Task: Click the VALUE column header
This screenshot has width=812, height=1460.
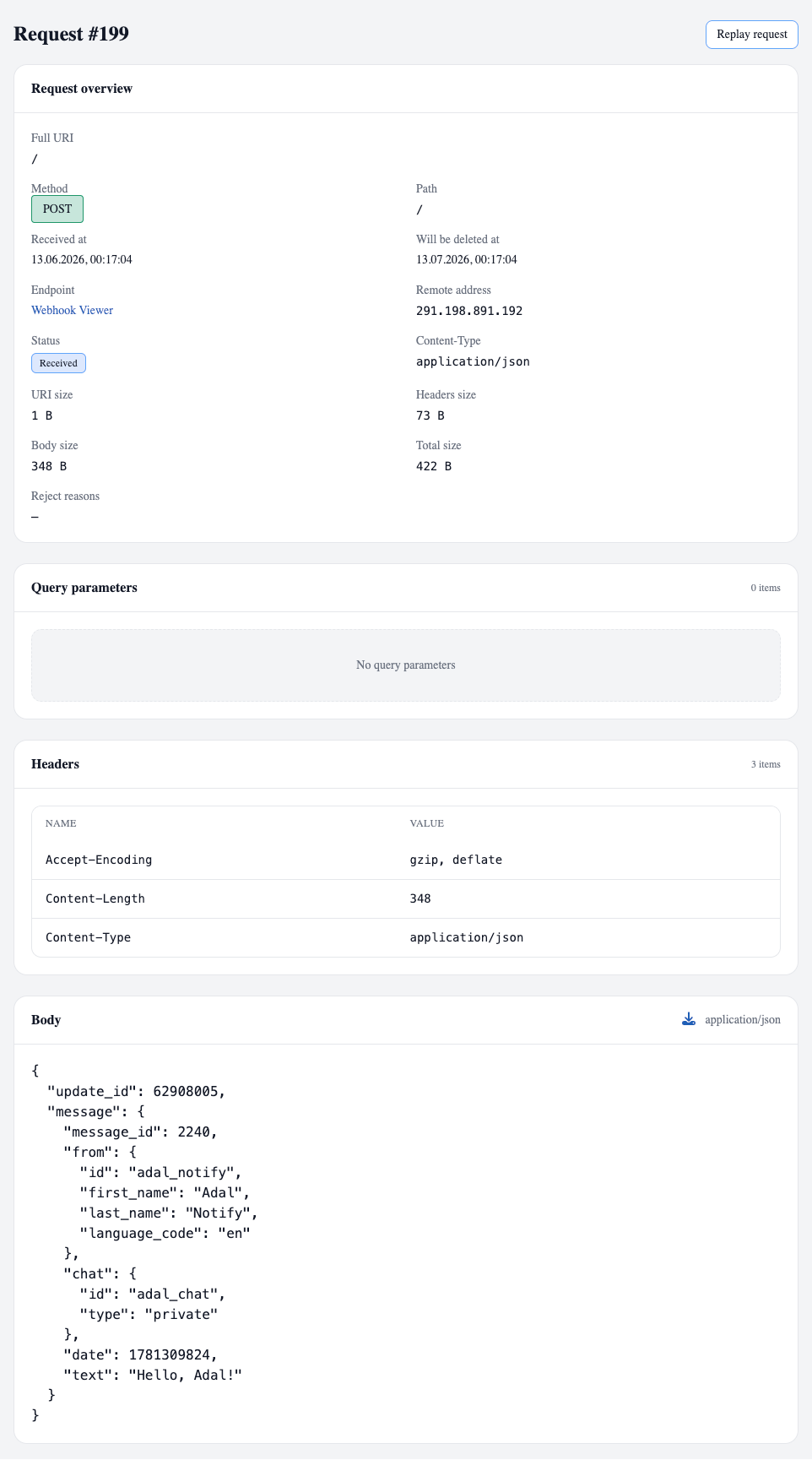Action: click(x=427, y=823)
